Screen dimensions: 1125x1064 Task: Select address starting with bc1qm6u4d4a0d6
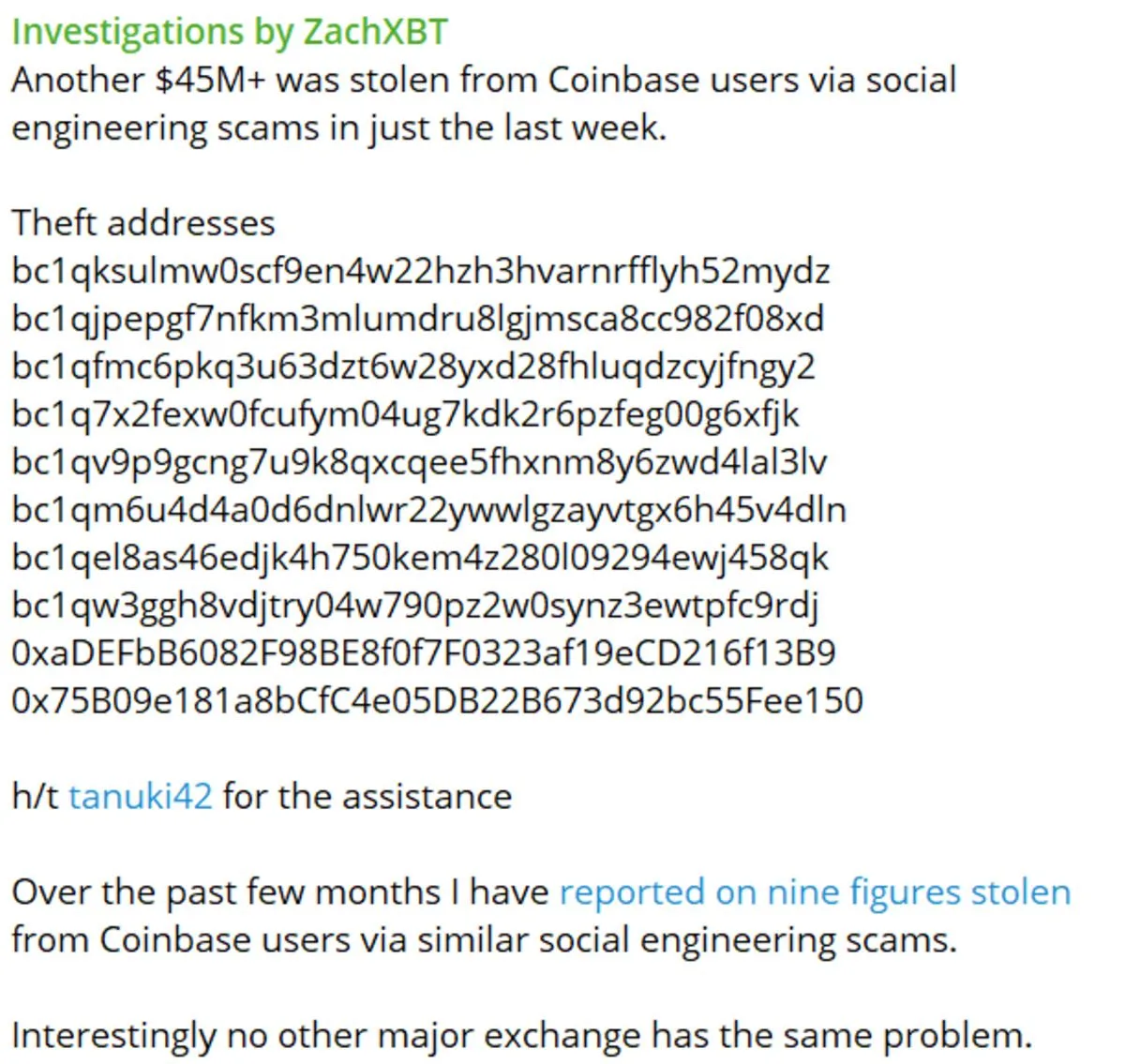point(428,510)
